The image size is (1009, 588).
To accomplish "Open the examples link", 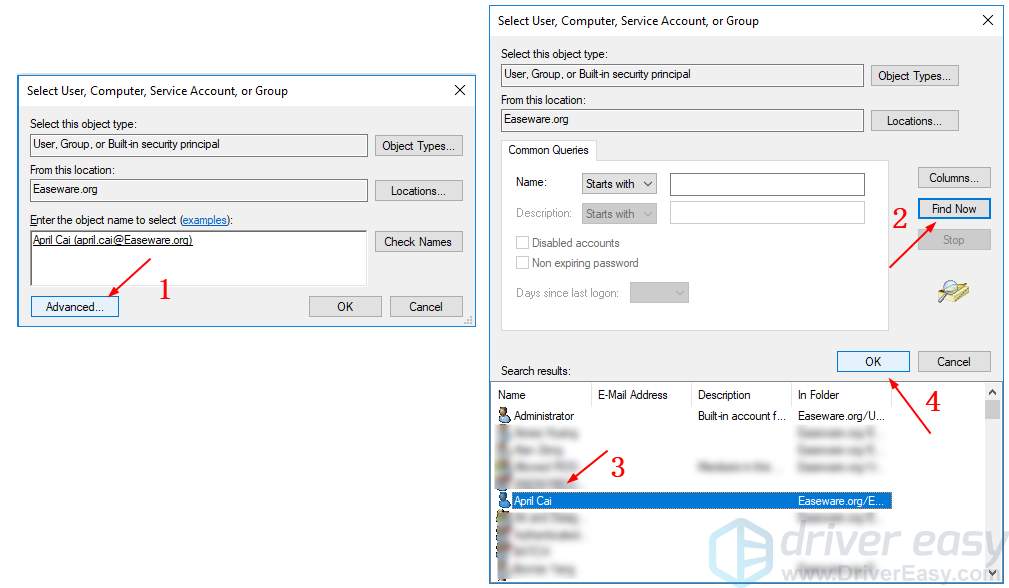I will tap(205, 220).
